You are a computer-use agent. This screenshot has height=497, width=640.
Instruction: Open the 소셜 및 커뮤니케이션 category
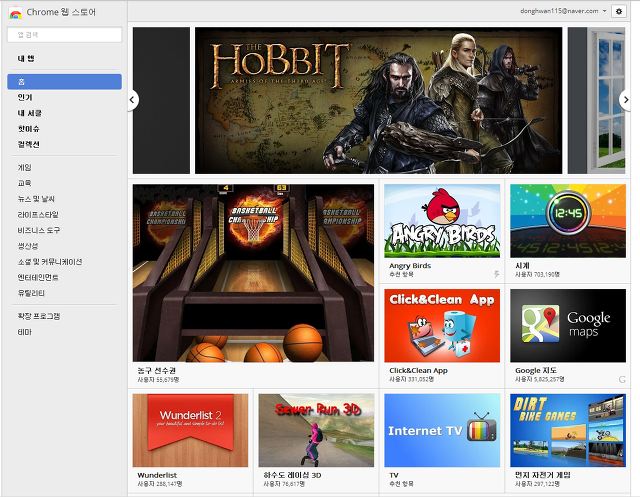pyautogui.click(x=50, y=262)
